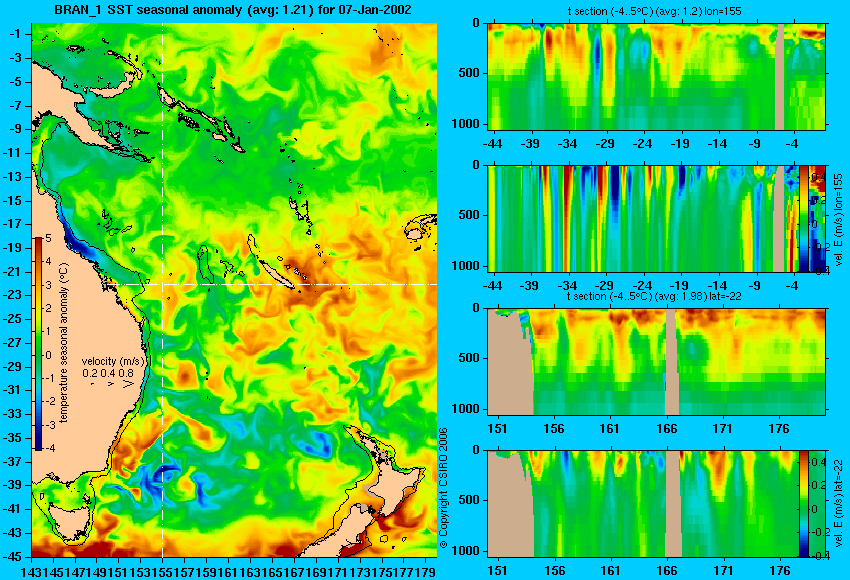
Task: Click the '0.2' tick on the lat=-22 velocity colorbar
Action: (817, 486)
